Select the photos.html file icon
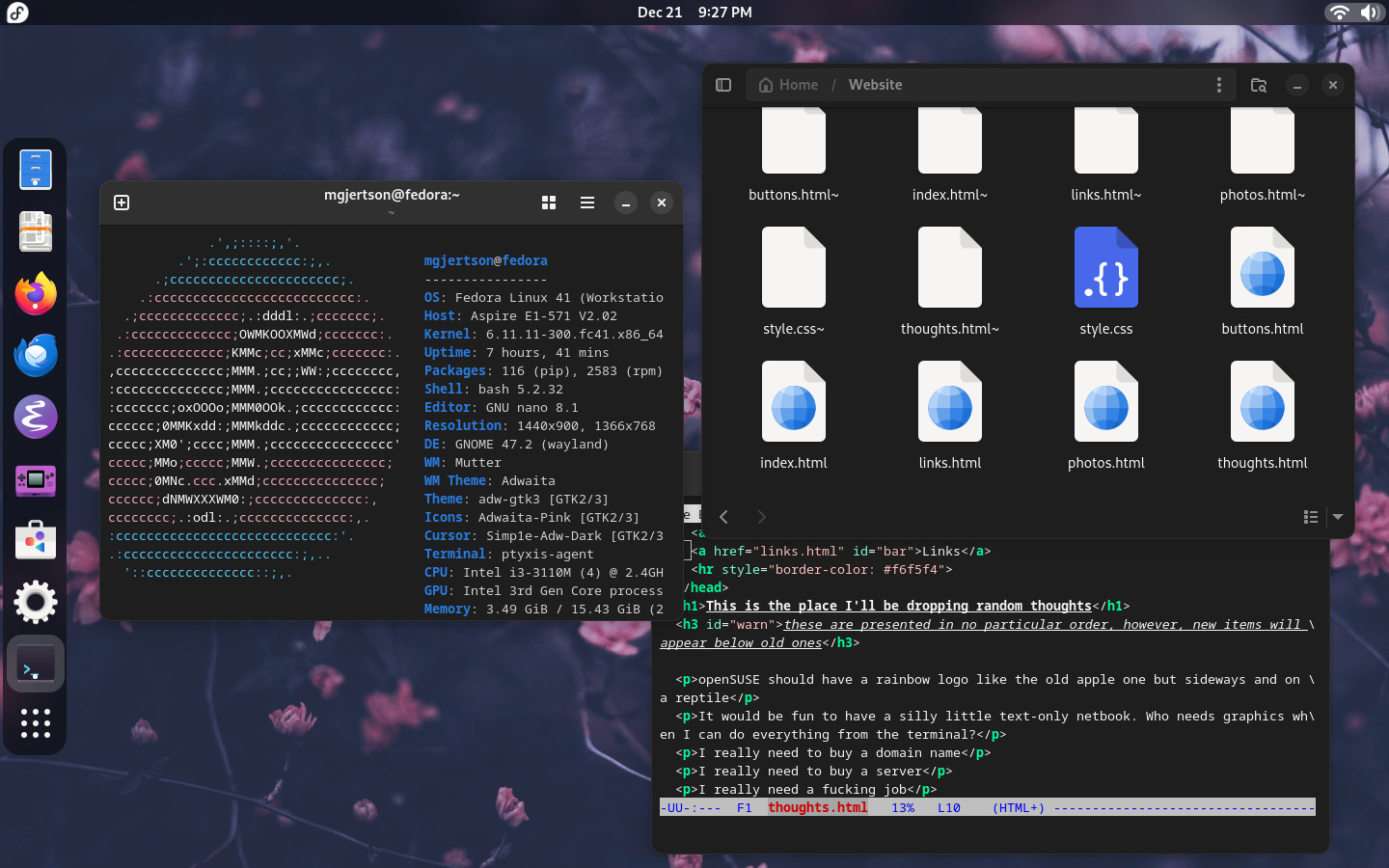This screenshot has width=1389, height=868. click(1106, 401)
